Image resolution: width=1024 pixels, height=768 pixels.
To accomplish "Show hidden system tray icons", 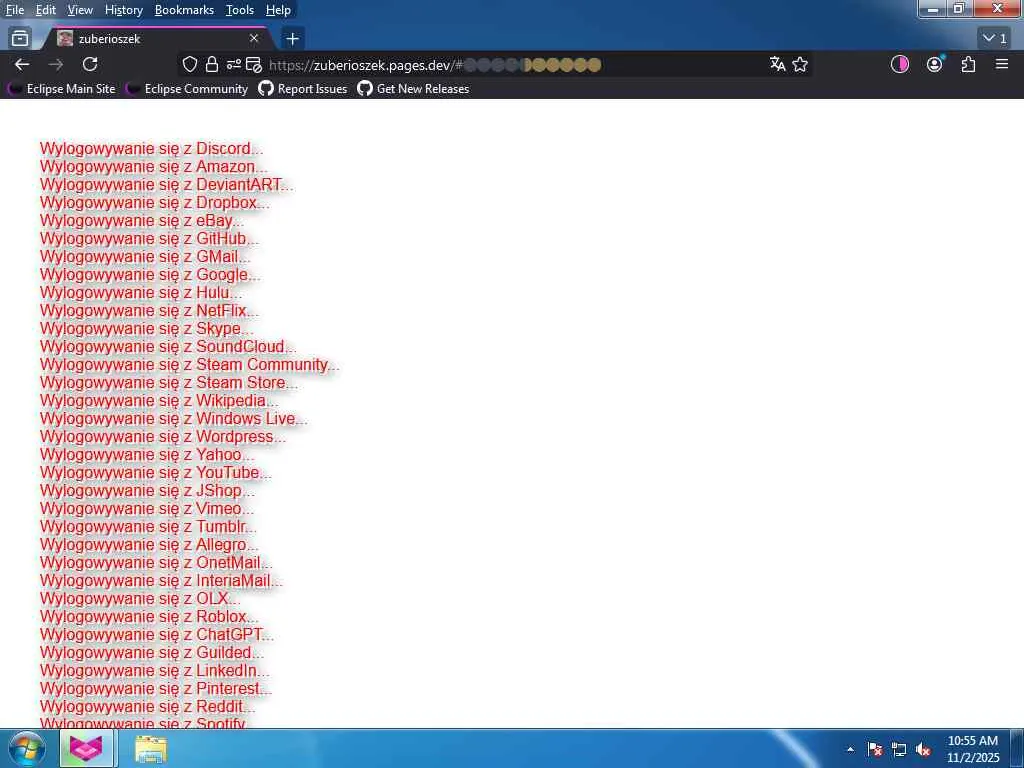I will click(850, 749).
